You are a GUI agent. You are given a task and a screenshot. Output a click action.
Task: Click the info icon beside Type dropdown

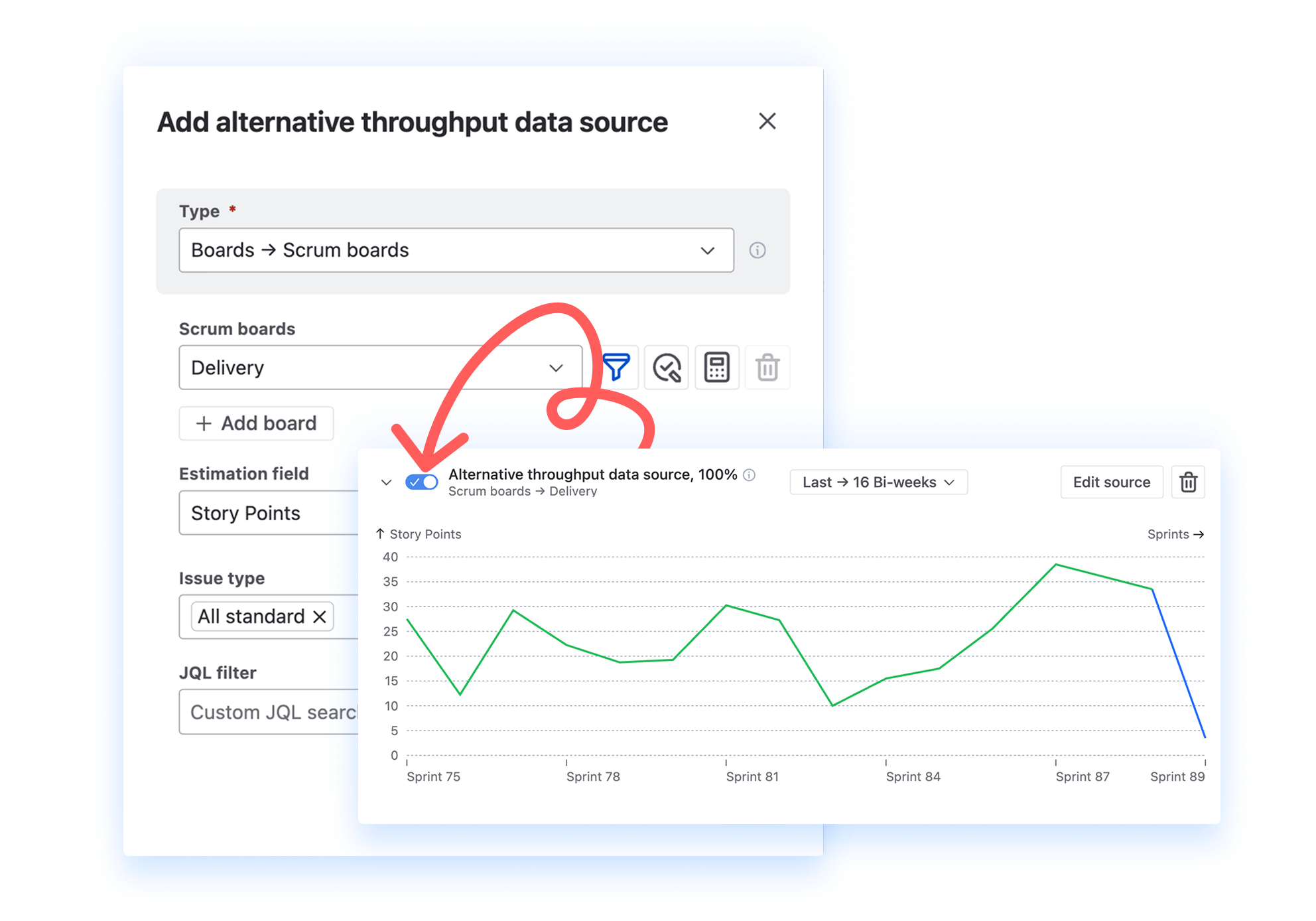coord(757,250)
